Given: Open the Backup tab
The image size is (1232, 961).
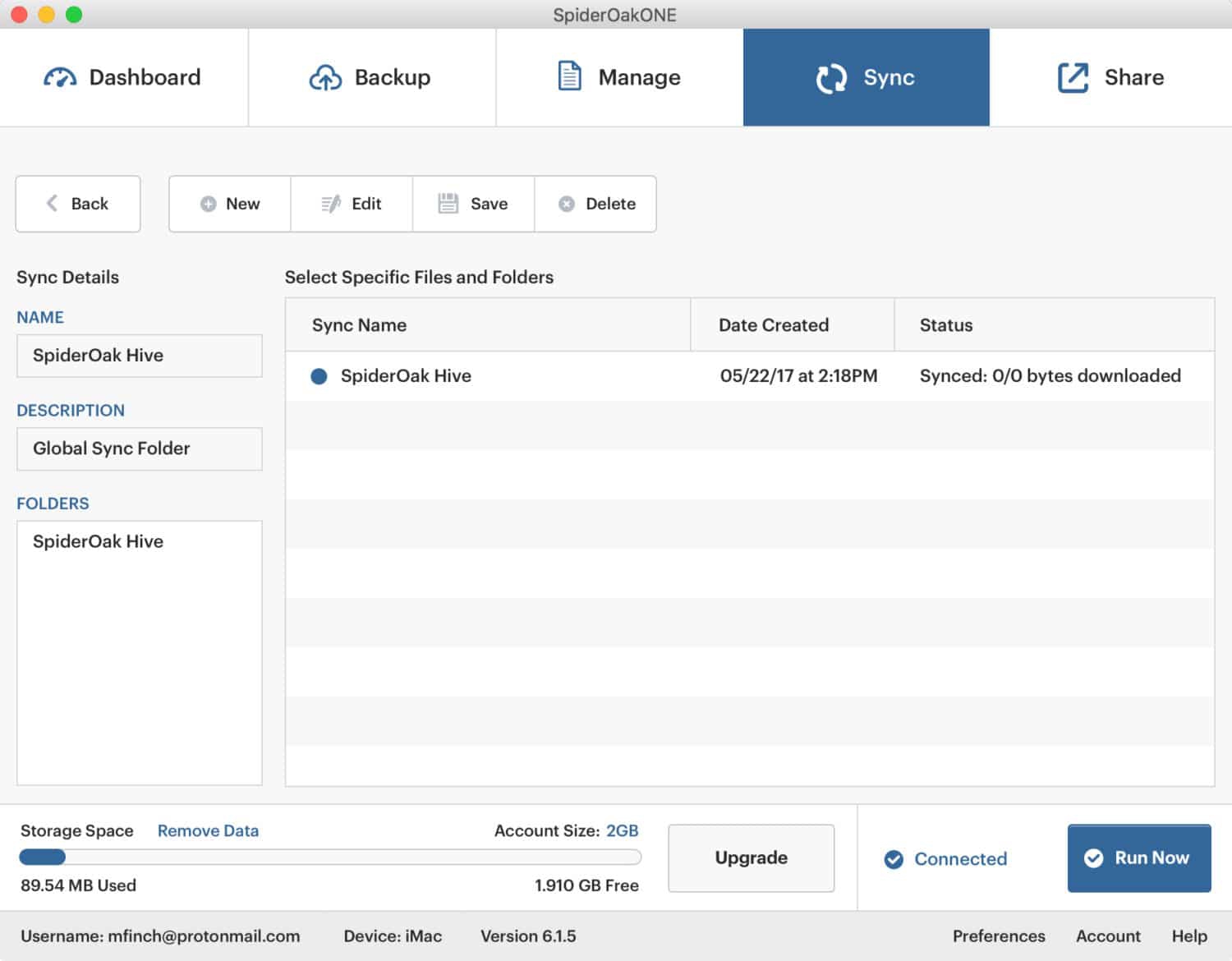Looking at the screenshot, I should [371, 78].
